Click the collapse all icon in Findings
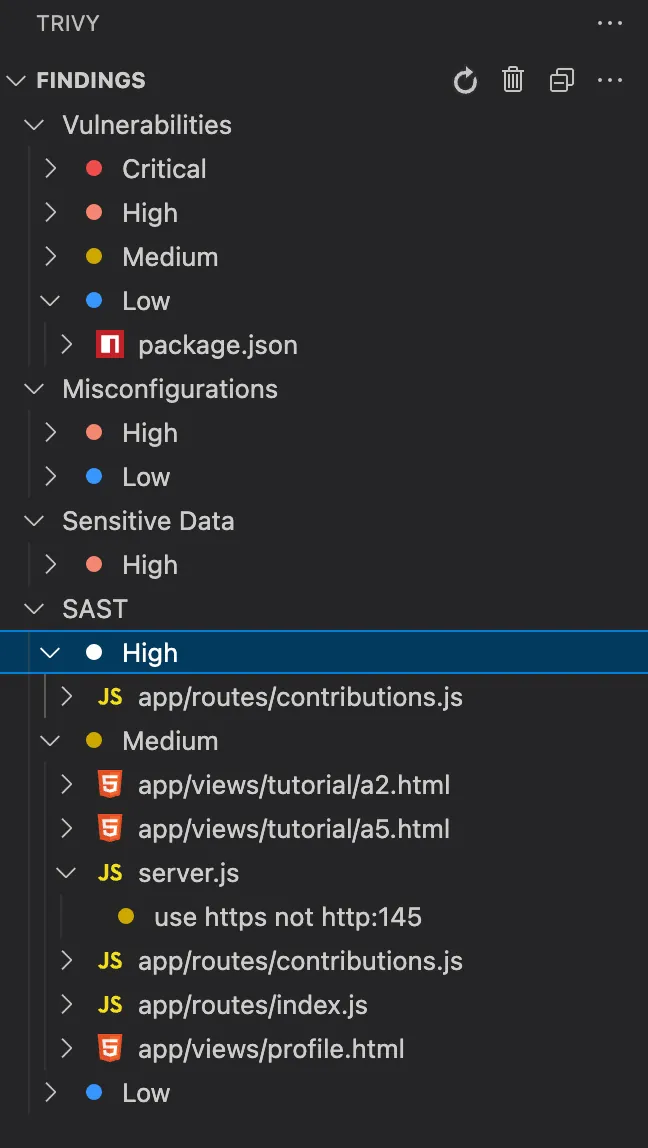The image size is (648, 1148). 562,81
